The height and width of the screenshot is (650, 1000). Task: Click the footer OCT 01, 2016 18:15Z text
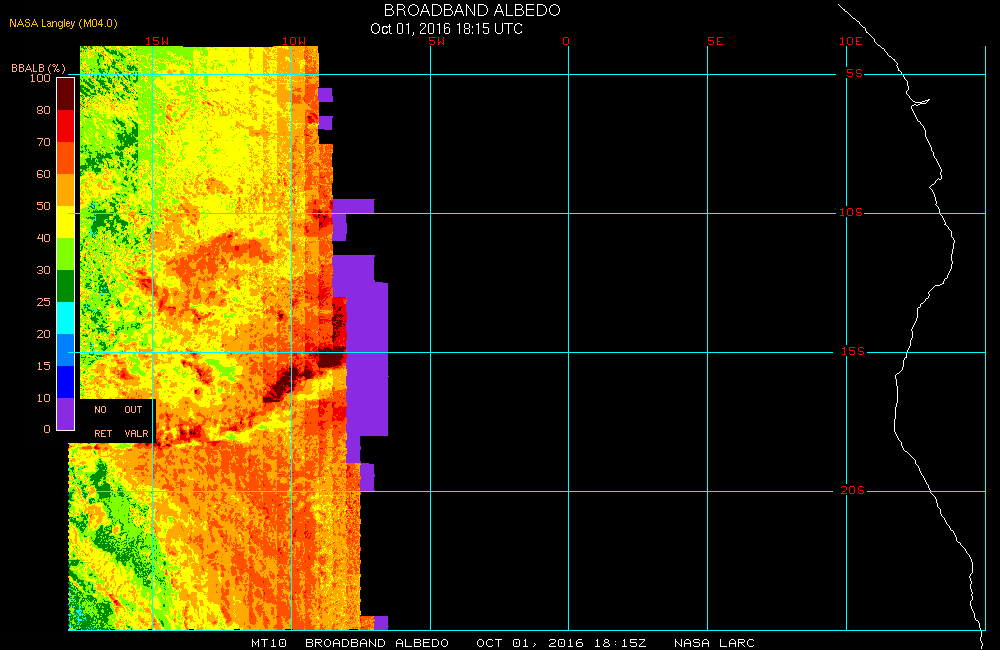coord(561,643)
